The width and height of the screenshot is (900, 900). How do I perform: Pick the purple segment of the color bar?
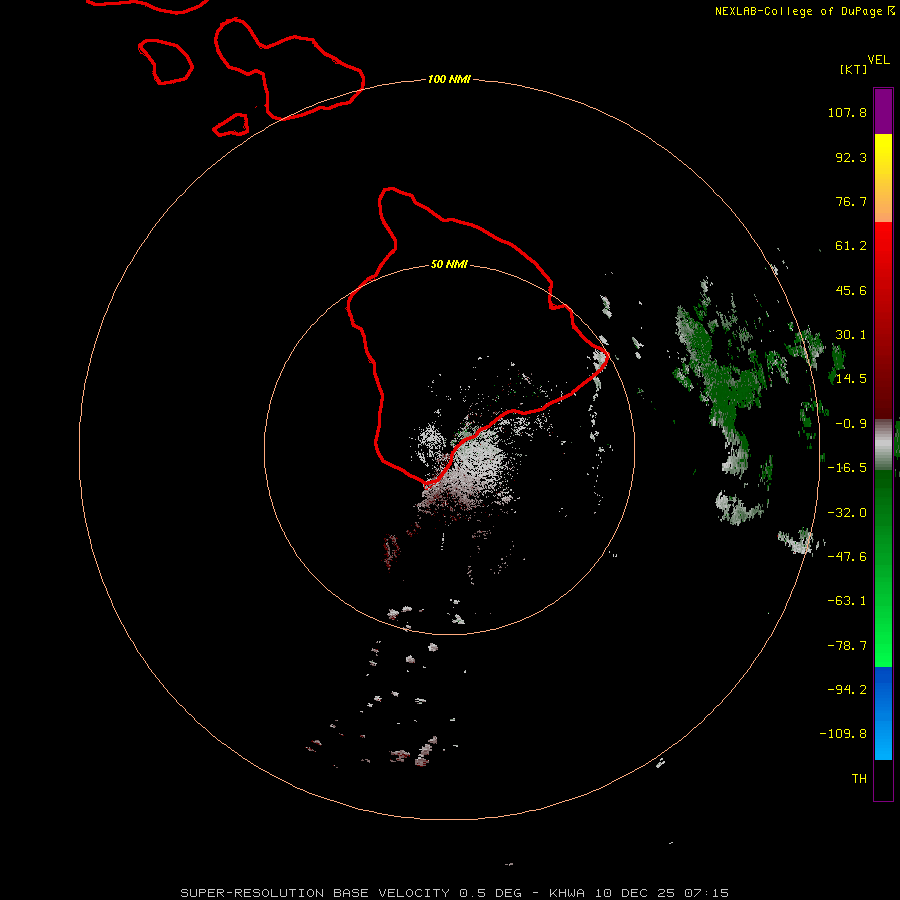883,111
